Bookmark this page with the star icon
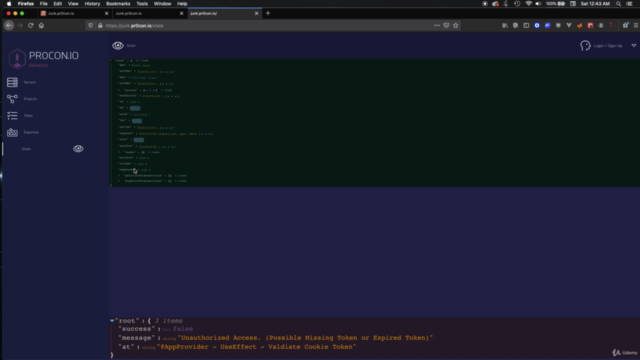 pos(456,25)
